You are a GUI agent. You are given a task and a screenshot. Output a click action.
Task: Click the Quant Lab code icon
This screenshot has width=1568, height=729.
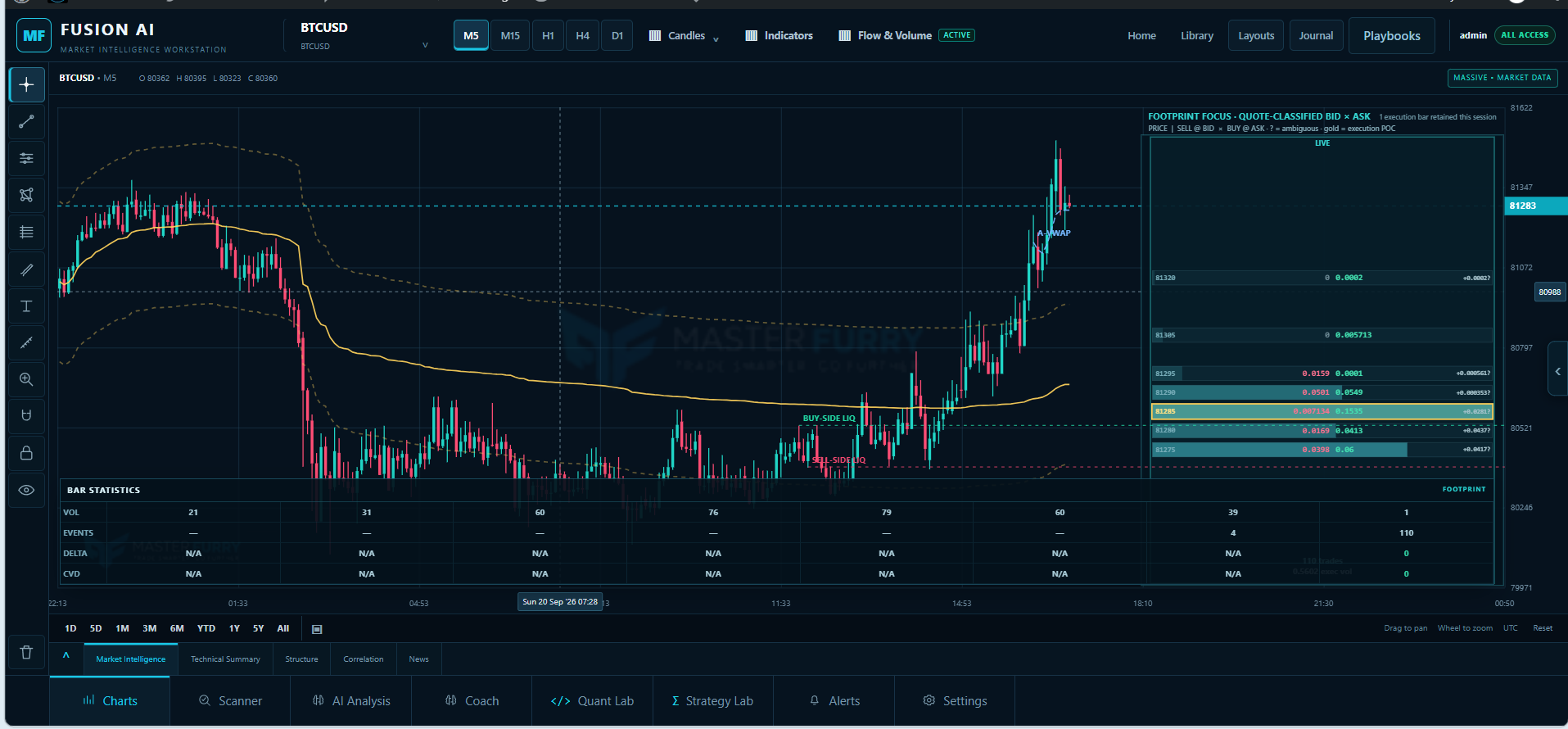coord(561,701)
